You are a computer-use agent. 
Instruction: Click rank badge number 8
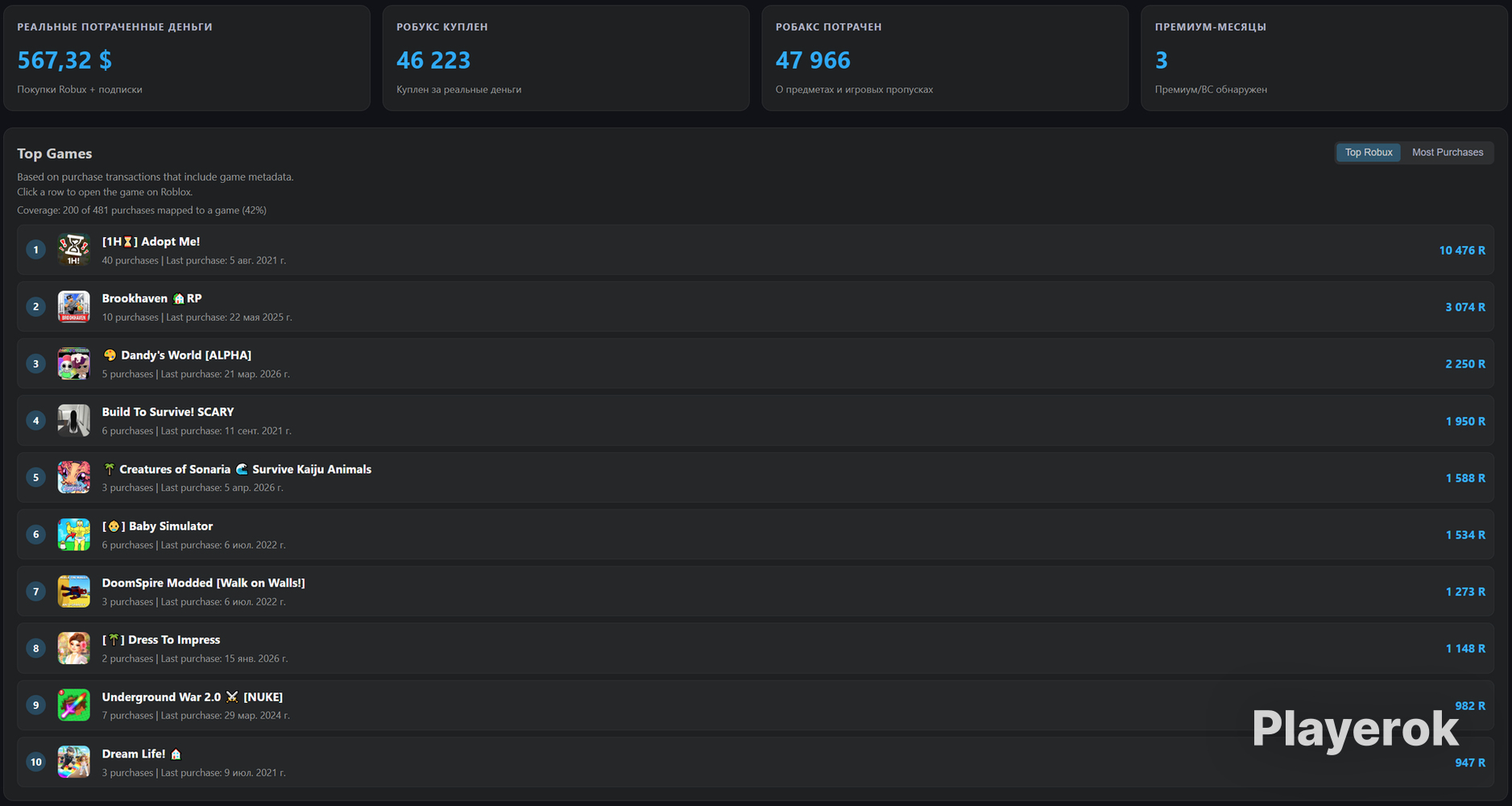coord(35,648)
